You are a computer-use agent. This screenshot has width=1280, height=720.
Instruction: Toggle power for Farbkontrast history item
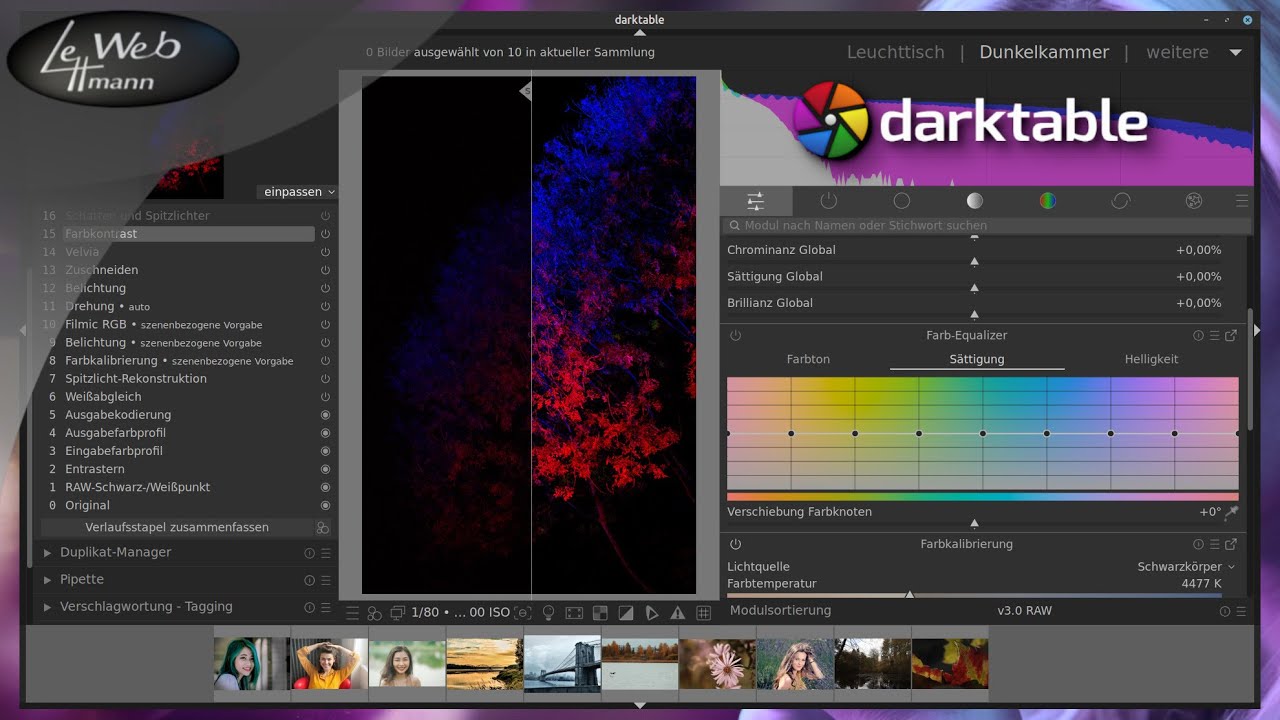(325, 234)
